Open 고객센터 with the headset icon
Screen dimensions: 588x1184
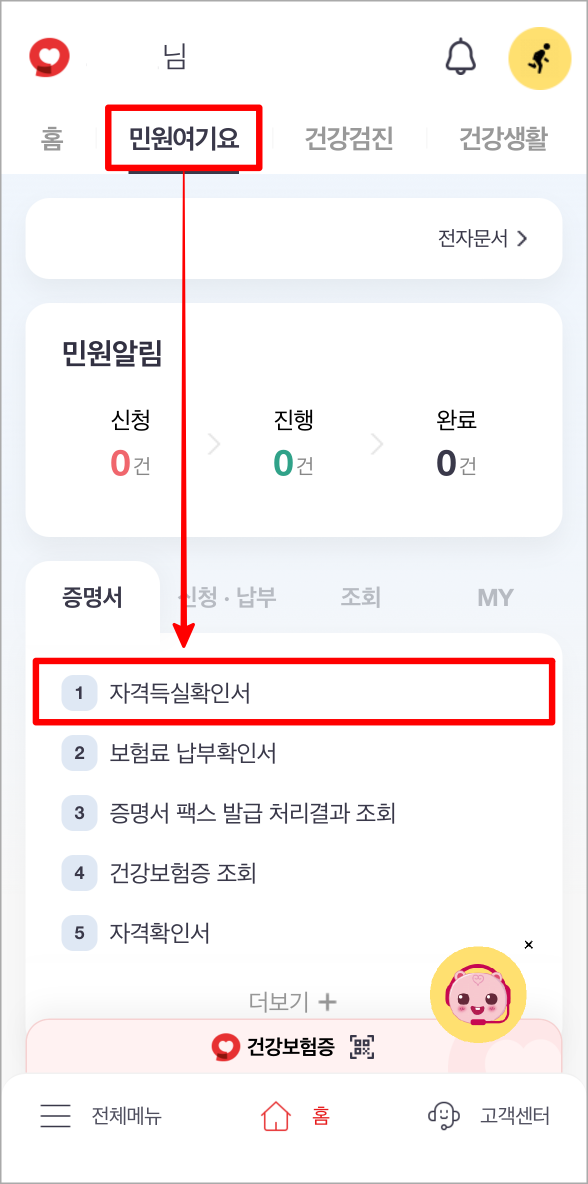click(x=441, y=1117)
